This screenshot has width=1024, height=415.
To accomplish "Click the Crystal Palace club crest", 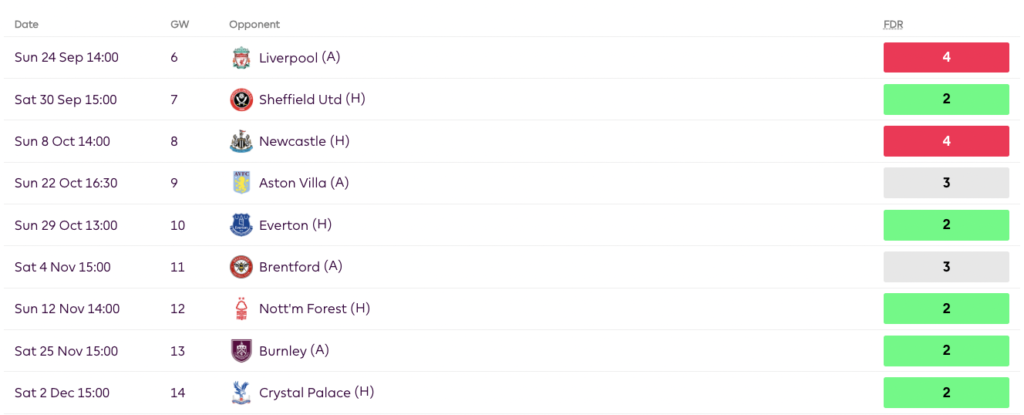I will pyautogui.click(x=240, y=393).
